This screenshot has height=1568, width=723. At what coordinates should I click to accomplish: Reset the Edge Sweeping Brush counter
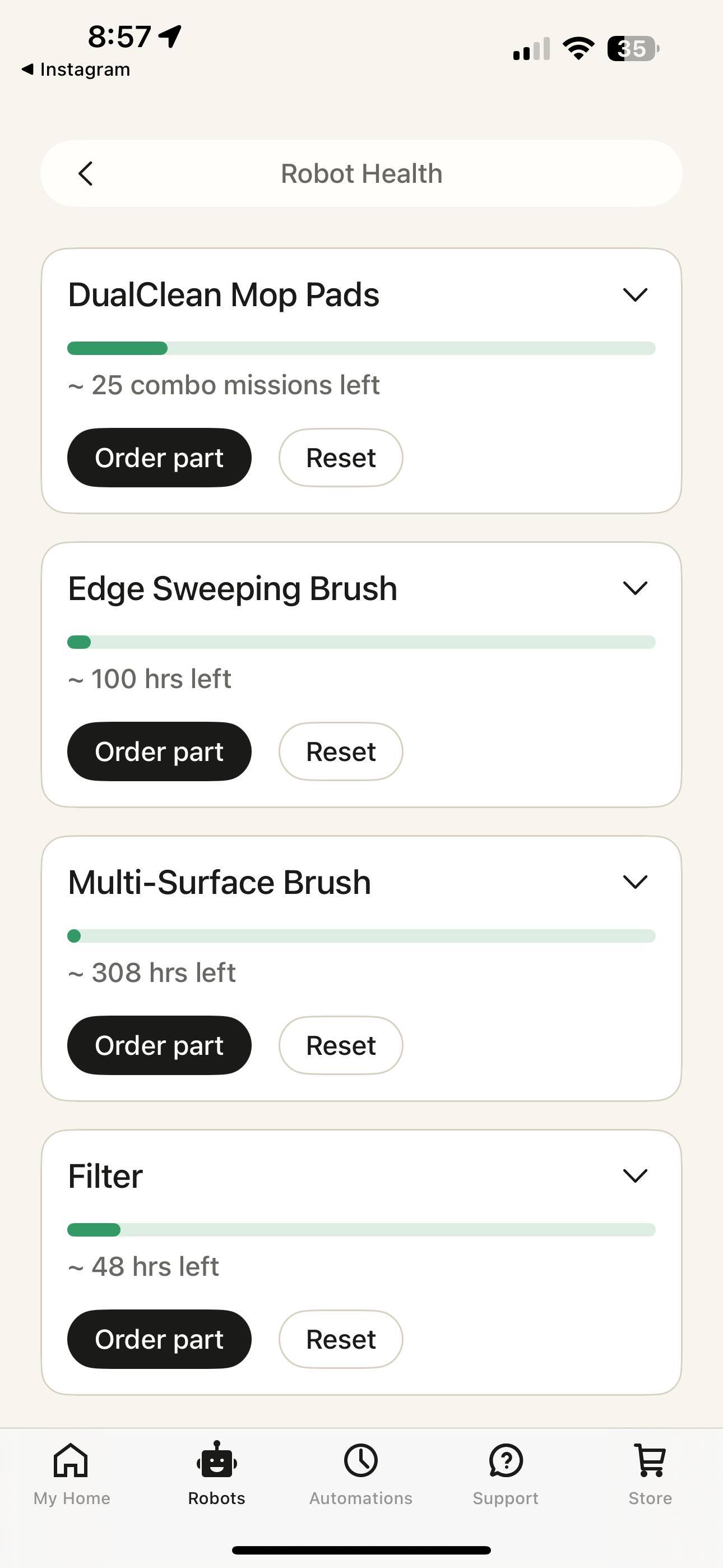point(341,751)
